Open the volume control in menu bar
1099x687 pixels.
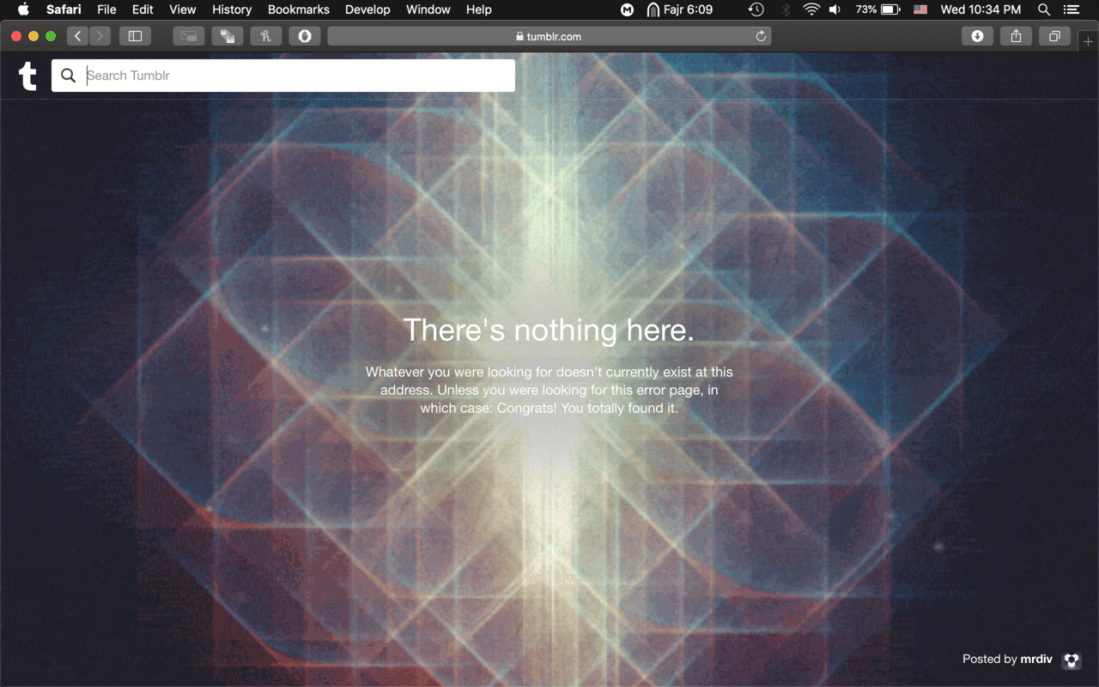click(x=835, y=10)
